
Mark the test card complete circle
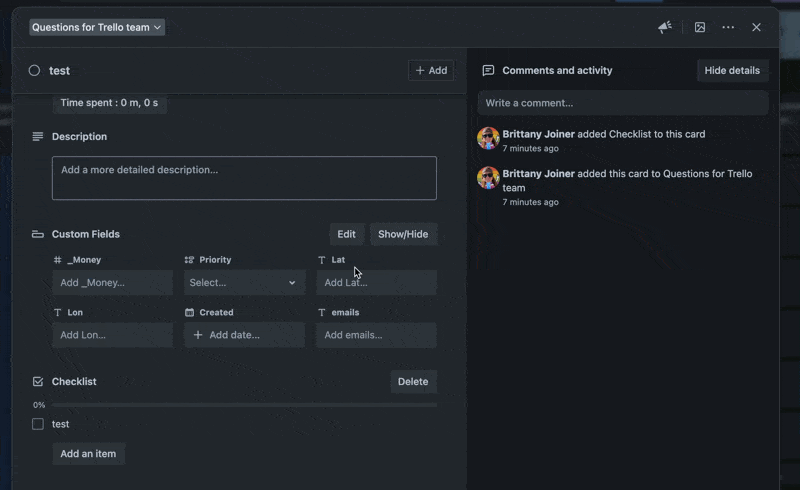tap(34, 70)
